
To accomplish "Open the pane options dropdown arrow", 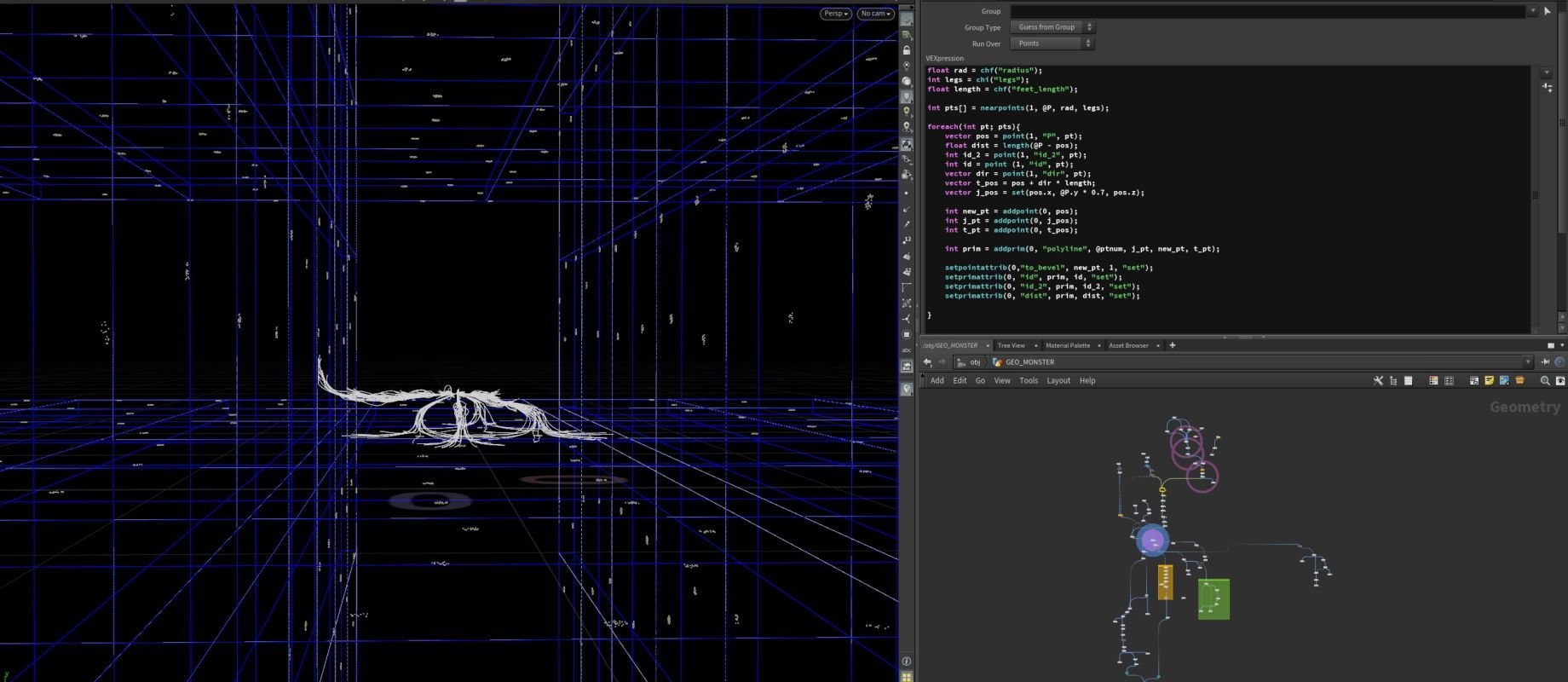I will 1562,345.
